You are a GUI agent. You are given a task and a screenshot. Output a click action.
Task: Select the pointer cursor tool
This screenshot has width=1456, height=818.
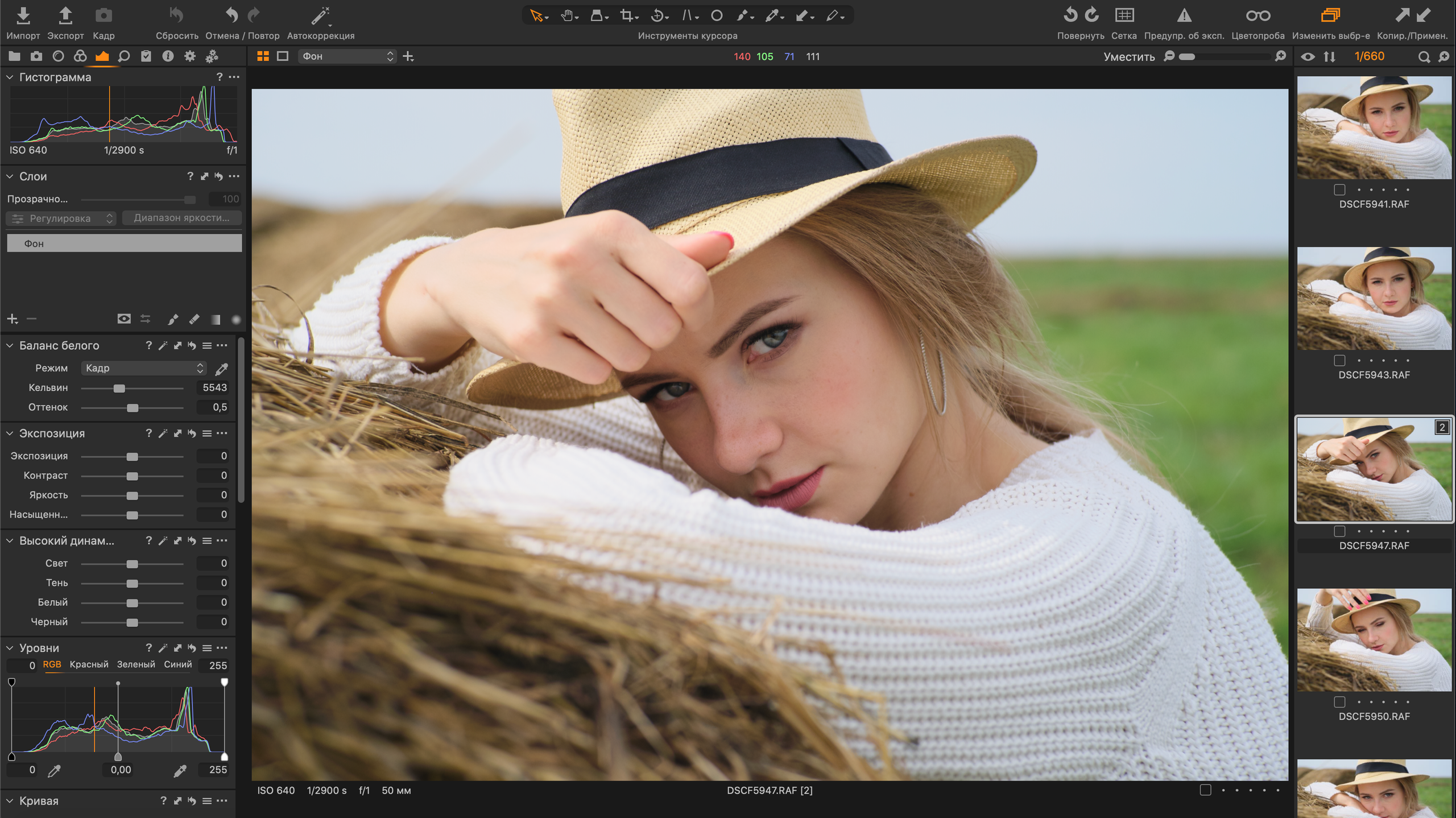[x=536, y=15]
